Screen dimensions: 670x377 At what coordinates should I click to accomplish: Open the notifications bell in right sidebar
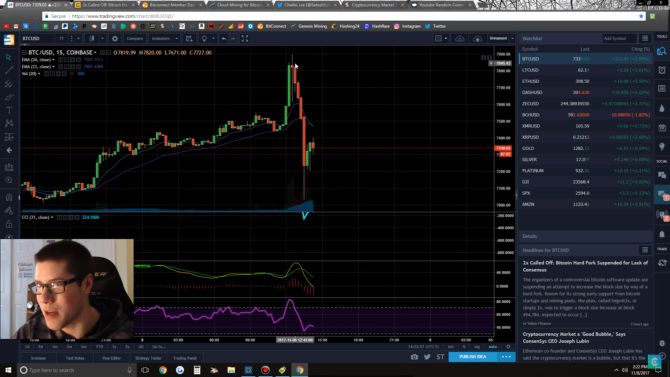point(661,234)
